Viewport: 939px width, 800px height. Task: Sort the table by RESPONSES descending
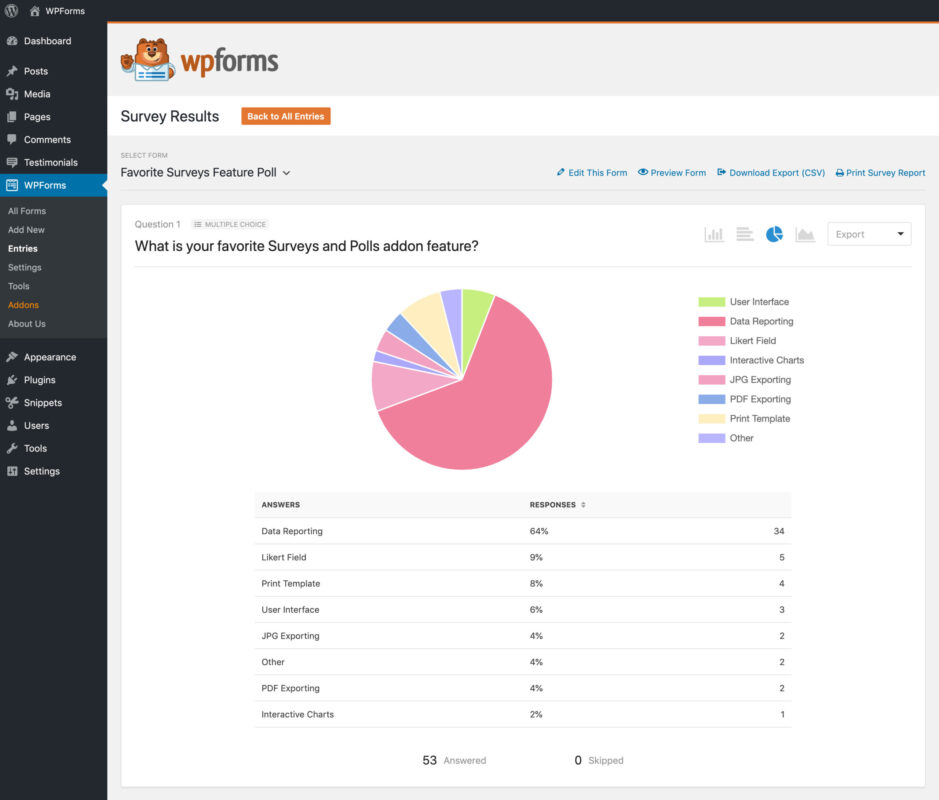pos(581,505)
